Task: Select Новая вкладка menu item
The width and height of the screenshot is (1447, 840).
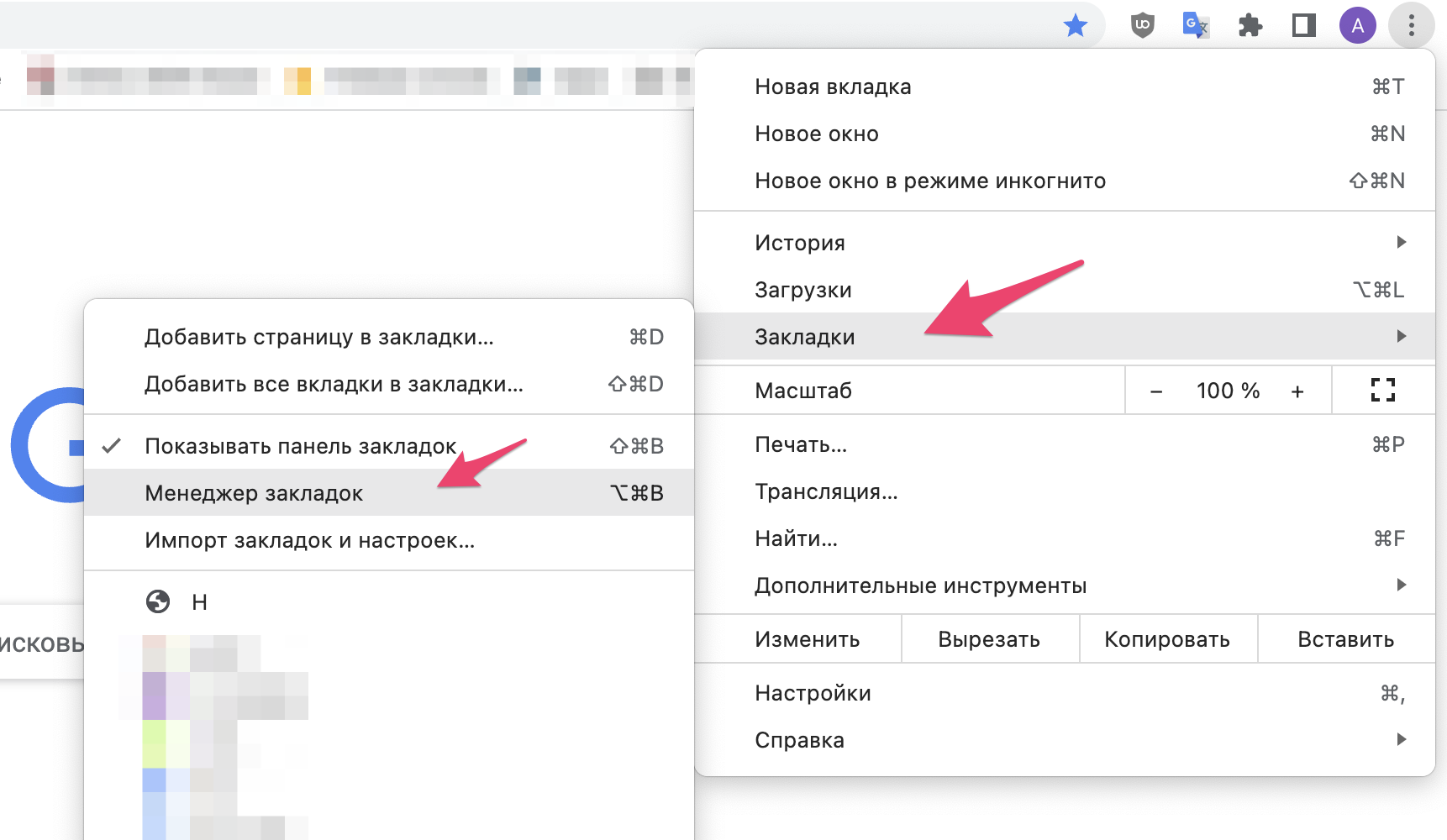Action: coord(1065,87)
